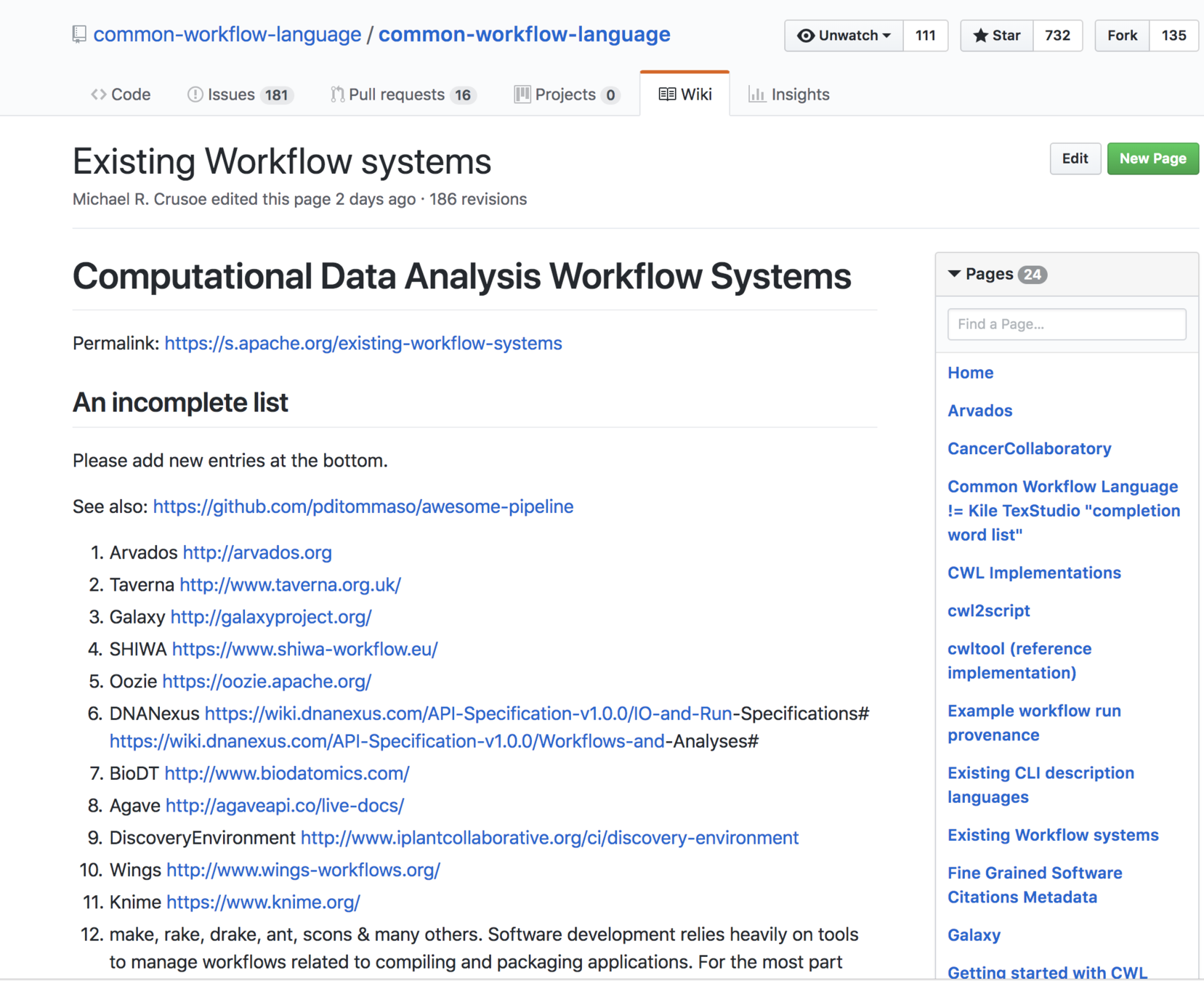Click the pull request branch icon

point(337,94)
